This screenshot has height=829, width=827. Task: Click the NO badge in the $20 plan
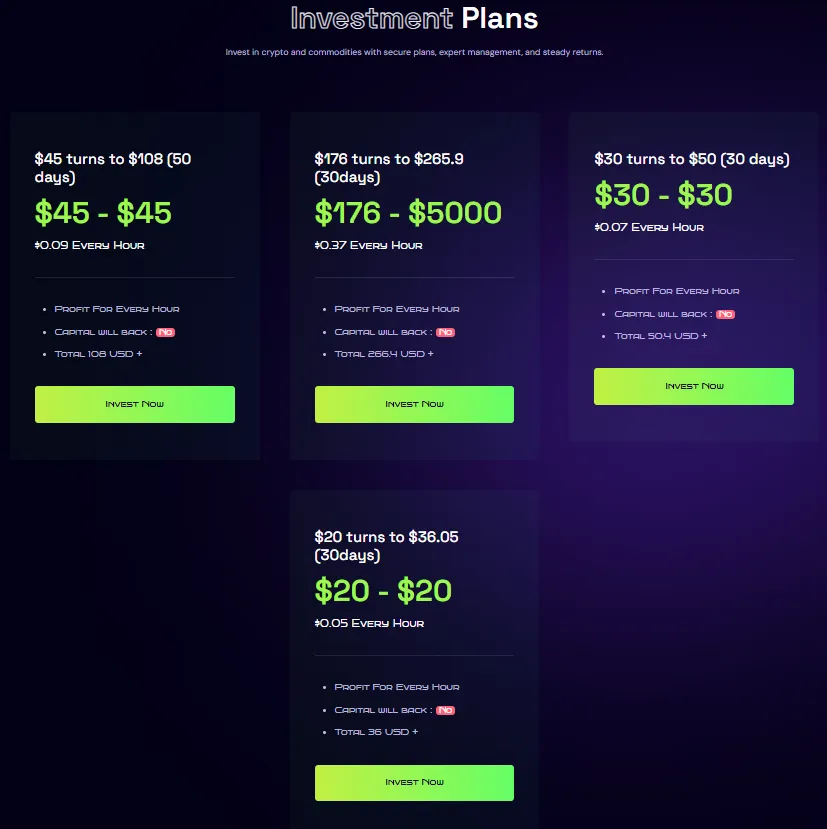click(444, 709)
